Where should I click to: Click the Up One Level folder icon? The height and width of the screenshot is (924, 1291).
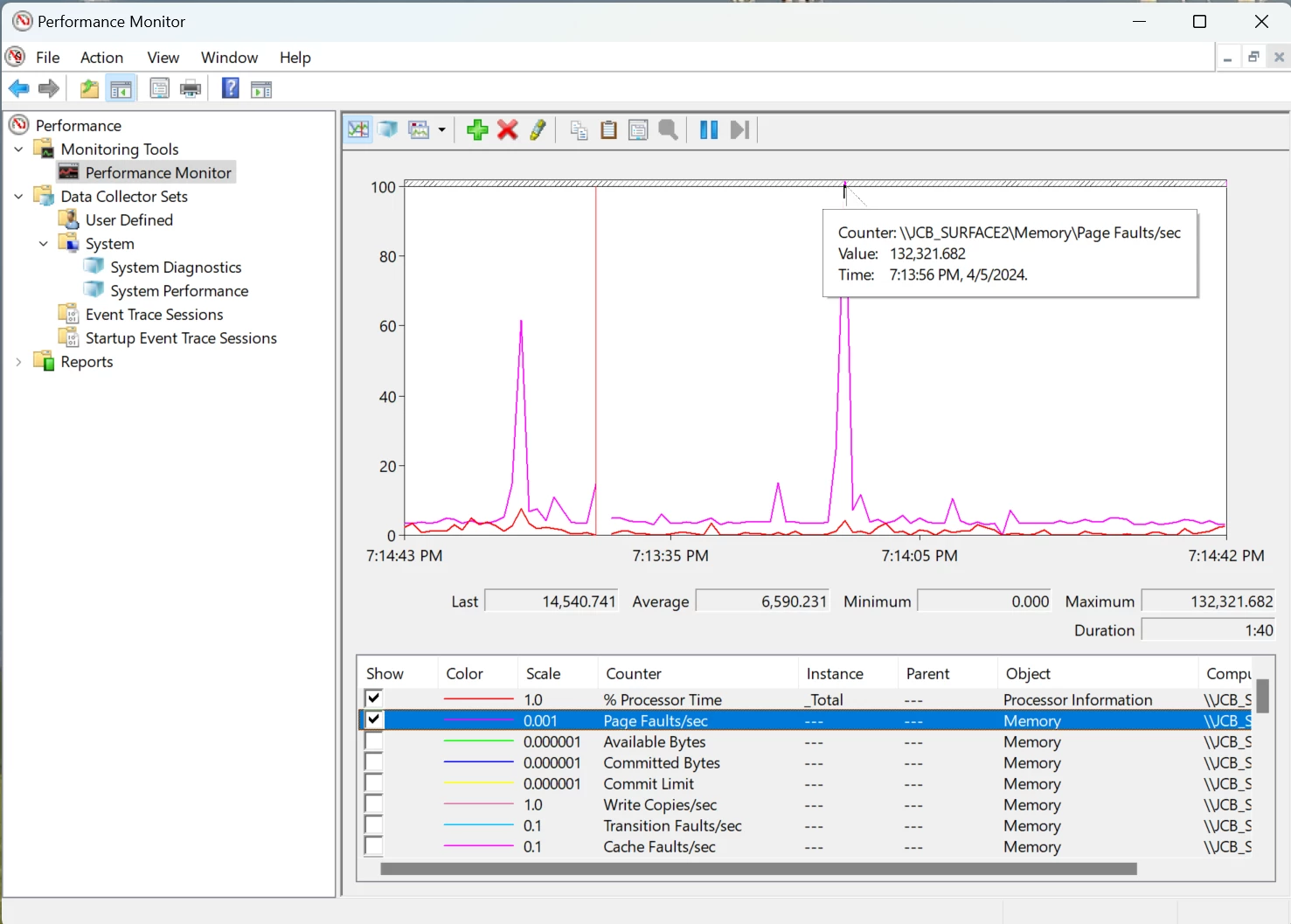(89, 88)
